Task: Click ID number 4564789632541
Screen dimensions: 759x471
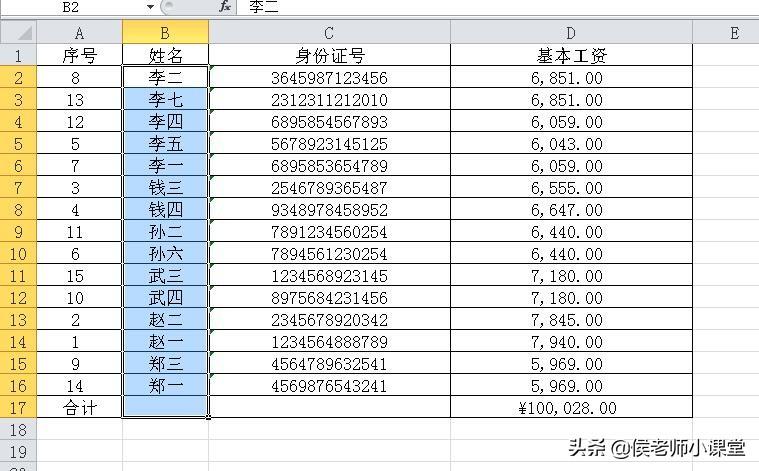Action: coord(329,364)
